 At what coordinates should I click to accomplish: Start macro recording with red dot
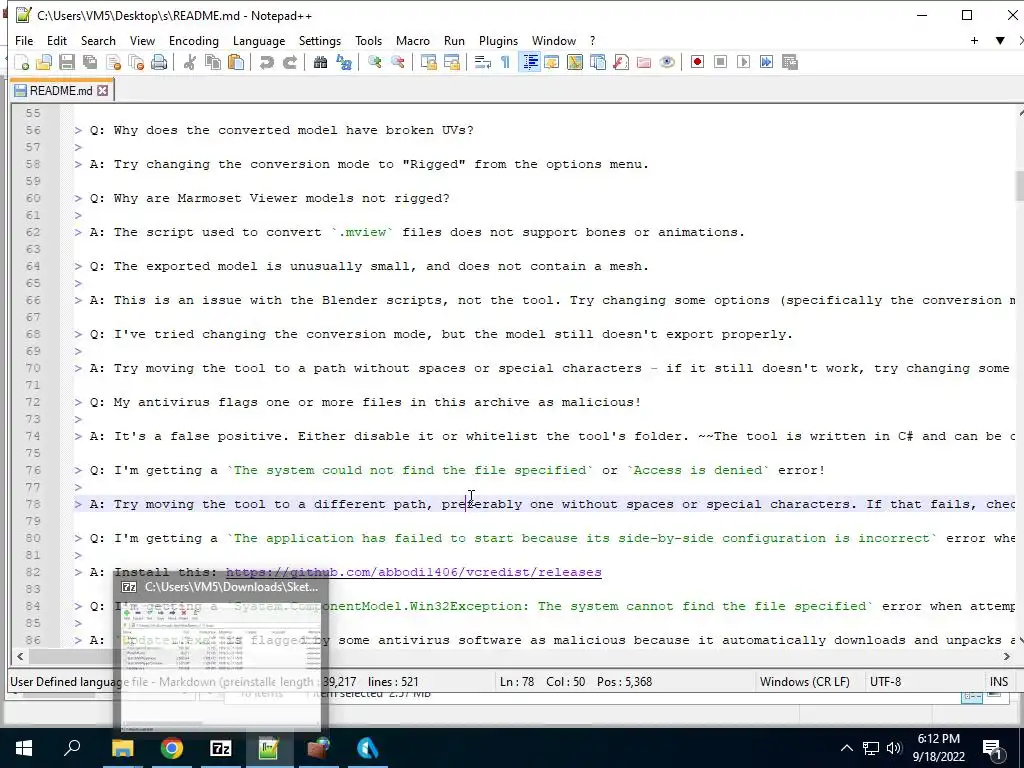(697, 62)
